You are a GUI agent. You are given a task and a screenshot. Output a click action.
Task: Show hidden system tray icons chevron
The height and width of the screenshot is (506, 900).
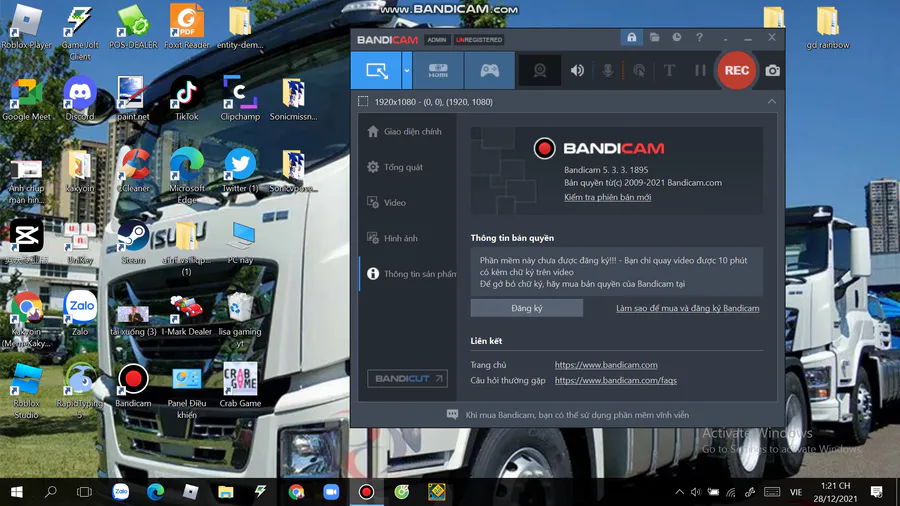(x=679, y=492)
